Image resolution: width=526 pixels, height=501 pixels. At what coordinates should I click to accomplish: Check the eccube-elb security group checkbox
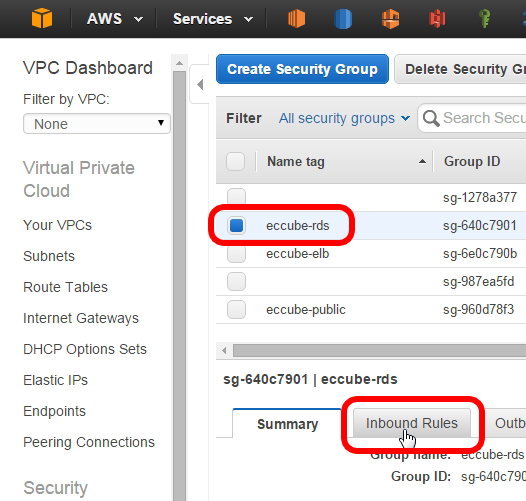(x=236, y=254)
